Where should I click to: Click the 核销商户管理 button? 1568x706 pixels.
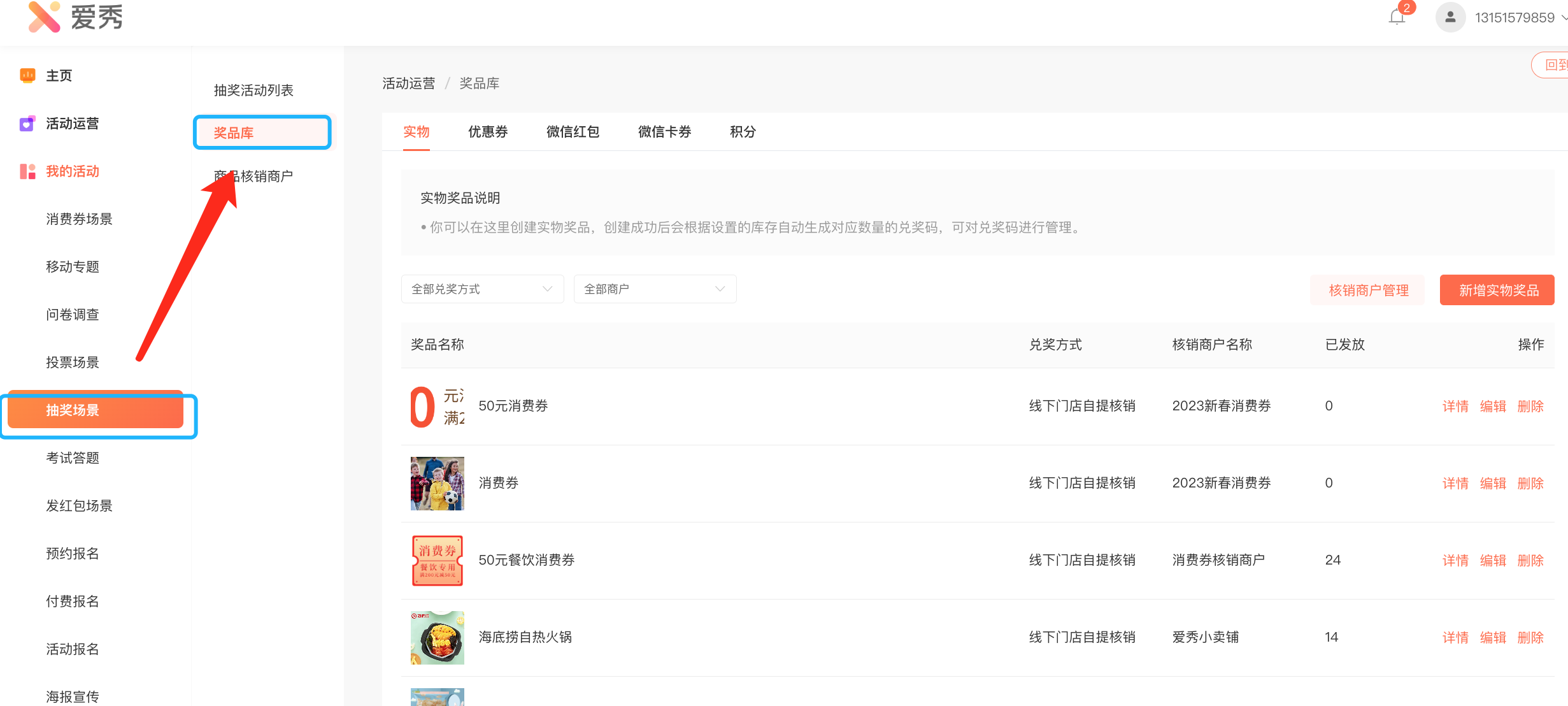(1367, 291)
